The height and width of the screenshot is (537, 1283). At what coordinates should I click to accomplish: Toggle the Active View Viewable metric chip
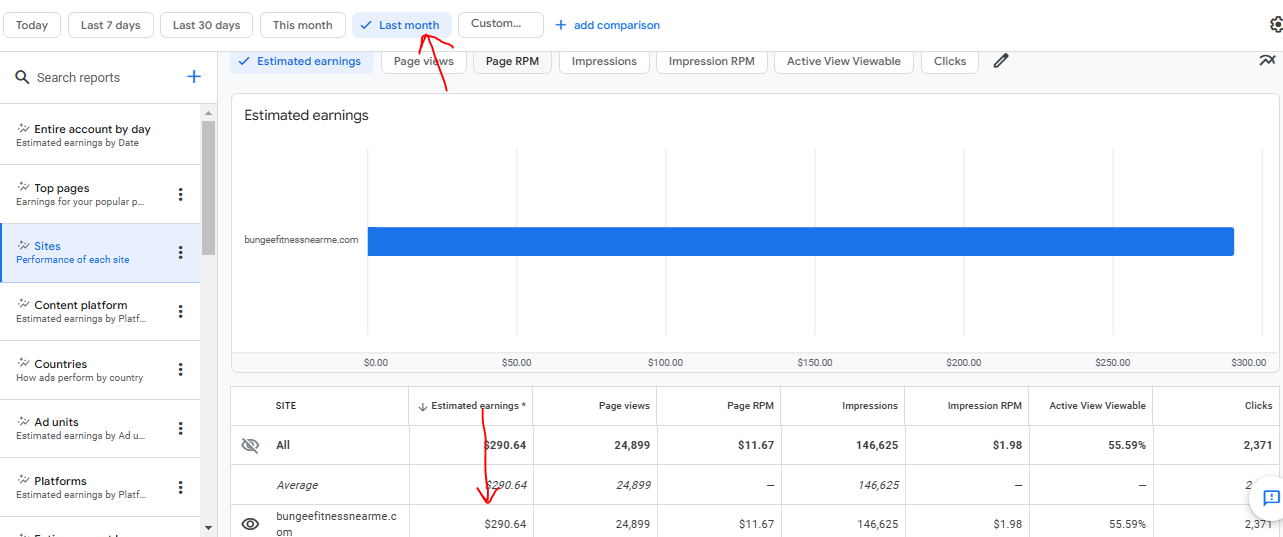click(x=844, y=61)
